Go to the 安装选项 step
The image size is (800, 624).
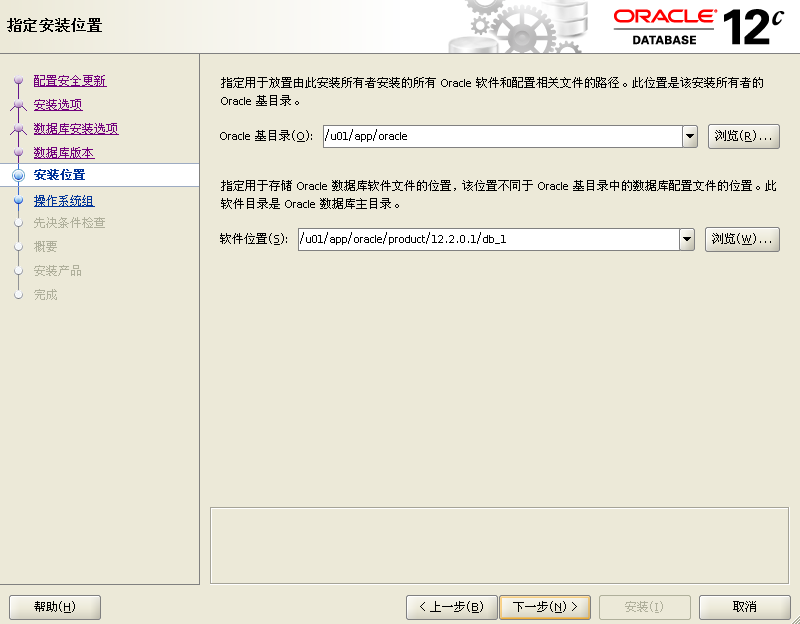[58, 105]
